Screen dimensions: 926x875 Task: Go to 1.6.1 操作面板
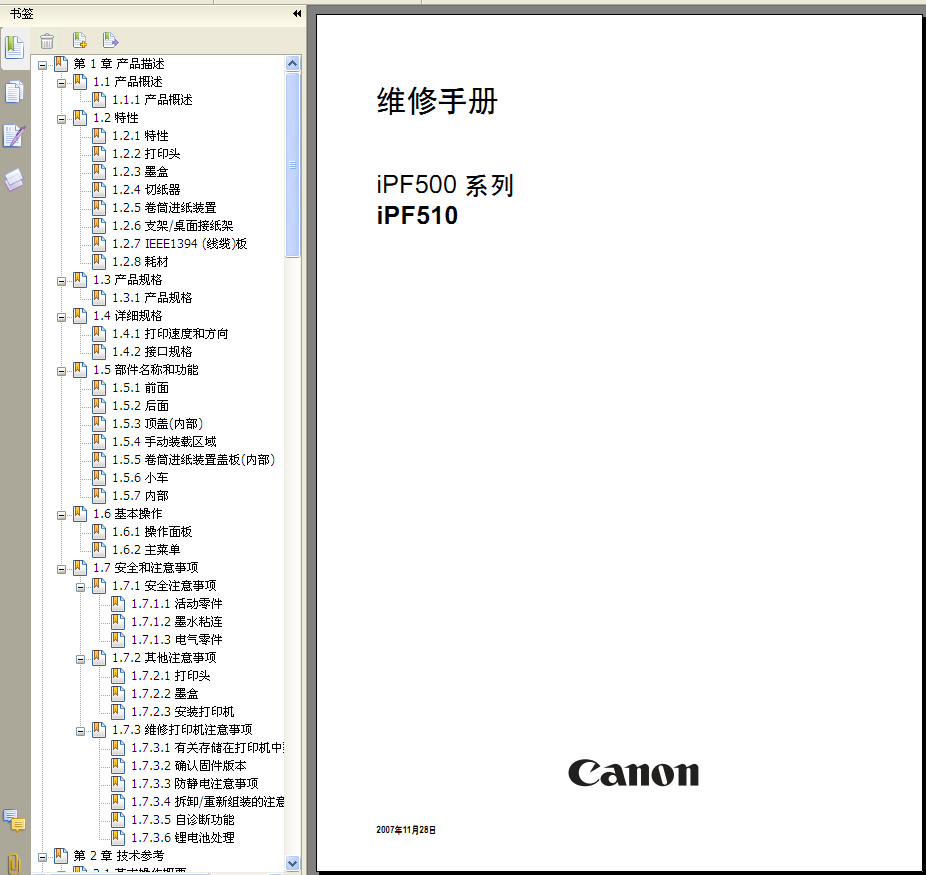(x=152, y=532)
